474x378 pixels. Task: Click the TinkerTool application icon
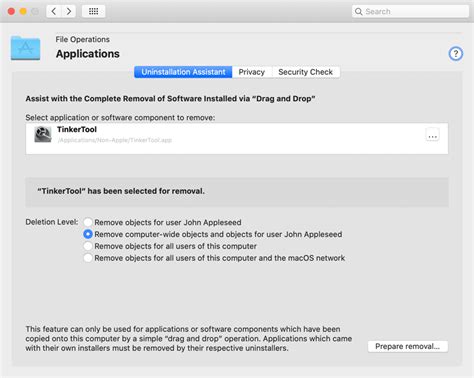[43, 135]
